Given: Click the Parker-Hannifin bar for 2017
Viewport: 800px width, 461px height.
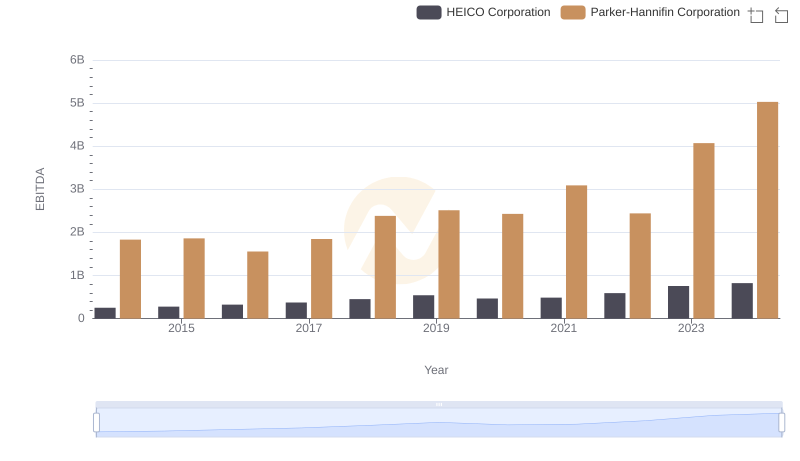Looking at the screenshot, I should click(321, 278).
